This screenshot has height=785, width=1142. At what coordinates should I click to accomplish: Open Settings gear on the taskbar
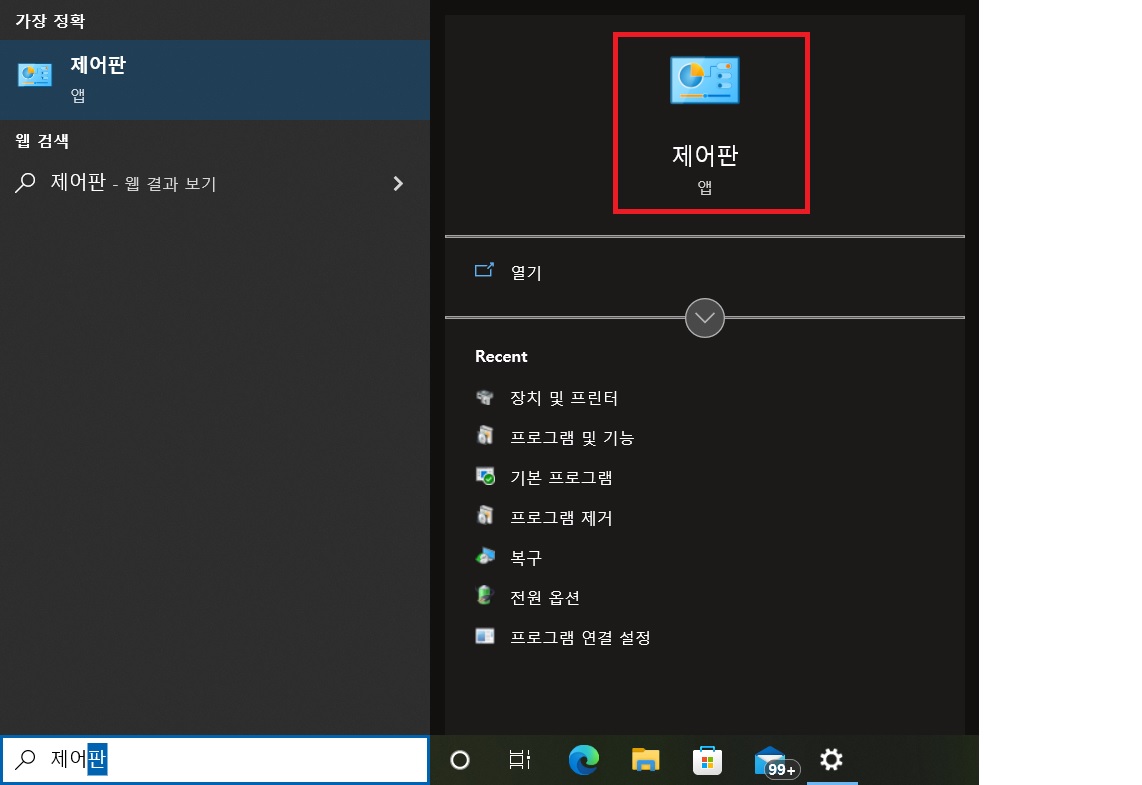tap(831, 760)
